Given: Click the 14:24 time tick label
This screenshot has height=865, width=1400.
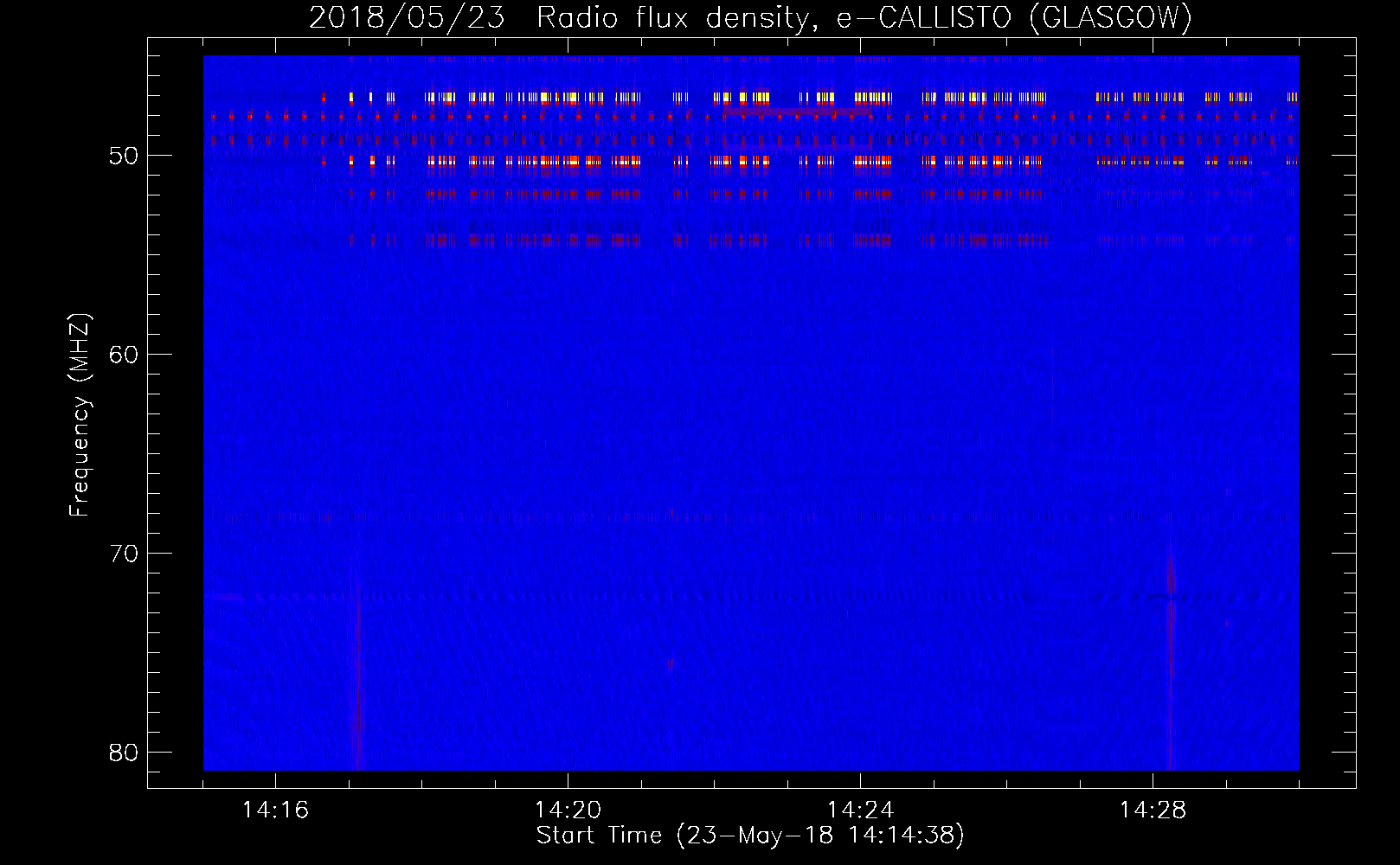Looking at the screenshot, I should (x=860, y=811).
